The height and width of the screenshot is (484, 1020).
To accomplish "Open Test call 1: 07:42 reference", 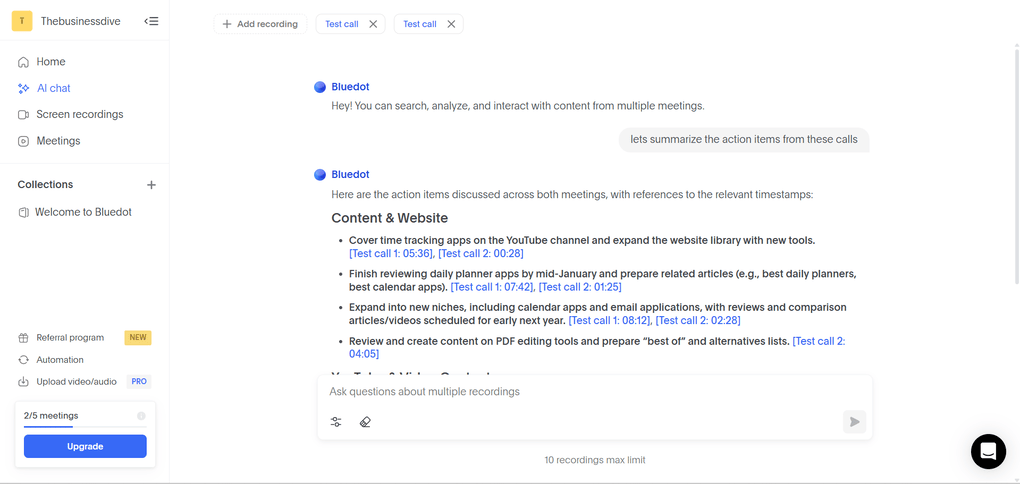I will [x=492, y=287].
